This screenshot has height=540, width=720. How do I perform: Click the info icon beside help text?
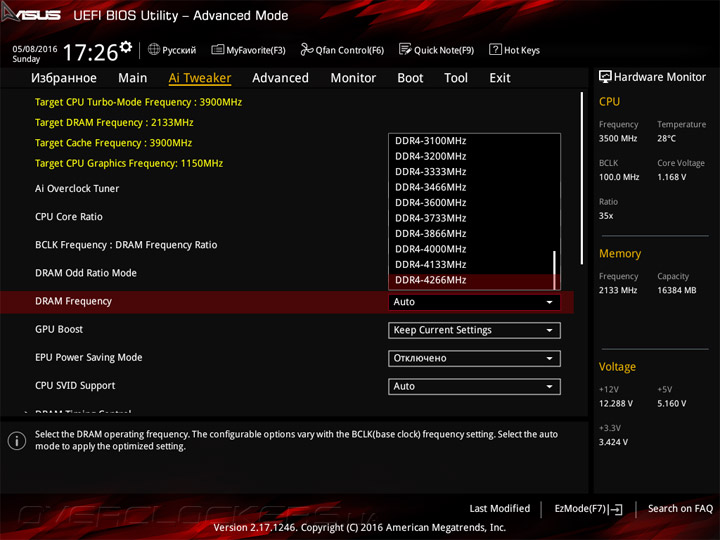tap(17, 441)
